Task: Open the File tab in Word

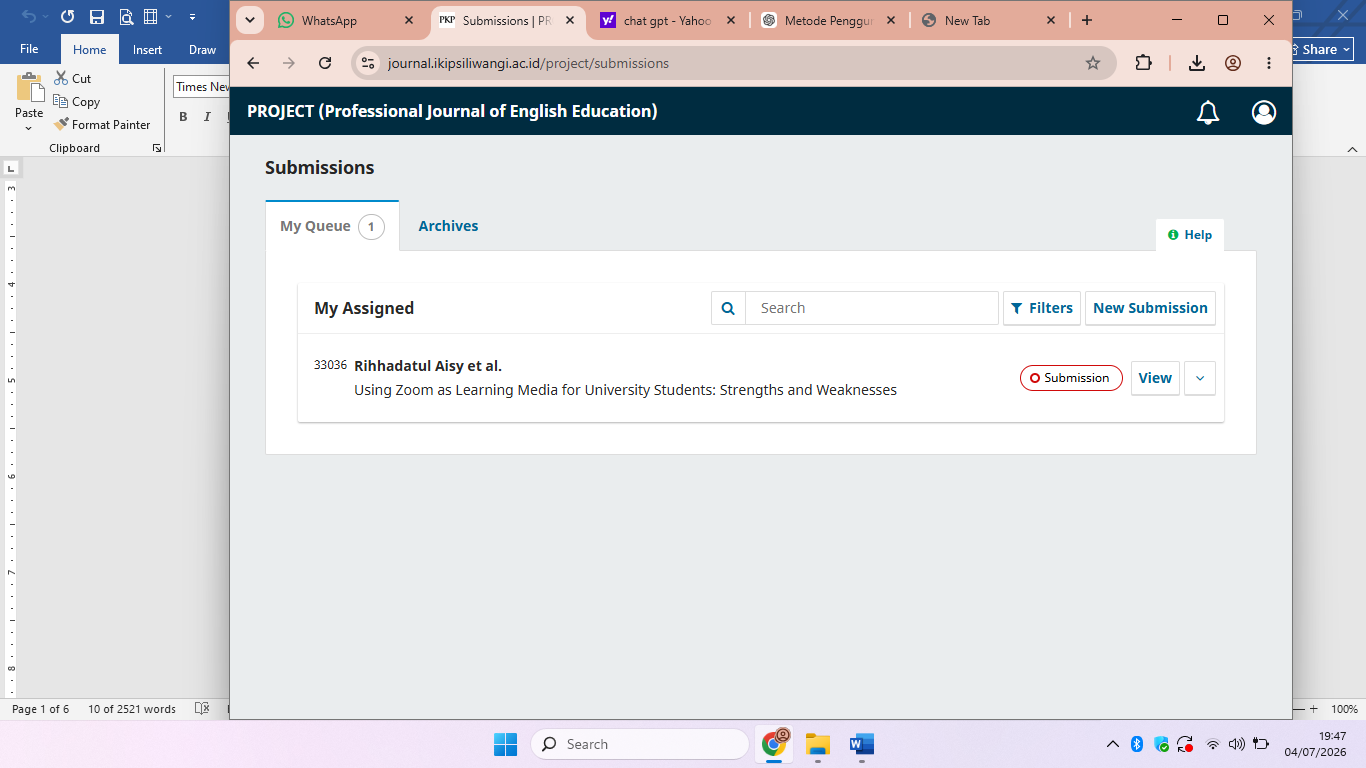Action: [x=29, y=49]
